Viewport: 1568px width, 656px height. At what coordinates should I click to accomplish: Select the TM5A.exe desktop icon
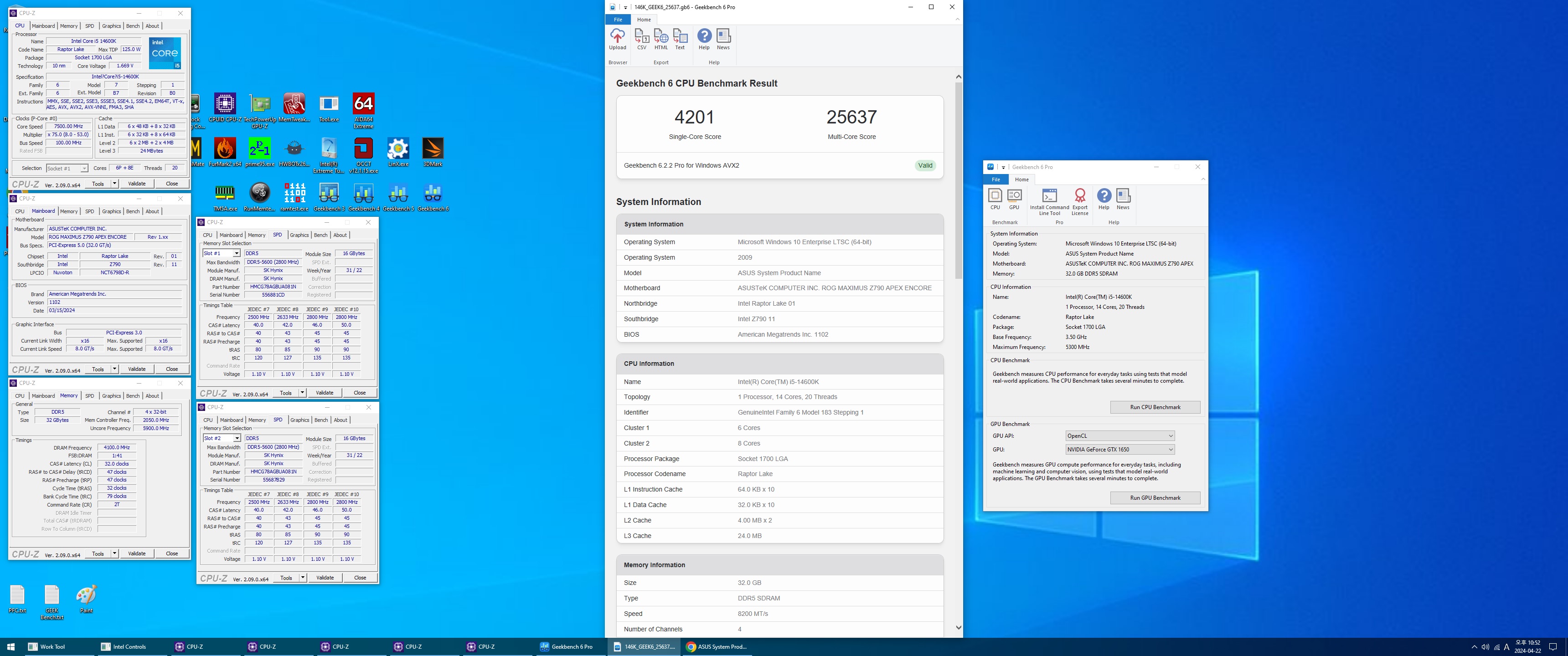(x=225, y=197)
